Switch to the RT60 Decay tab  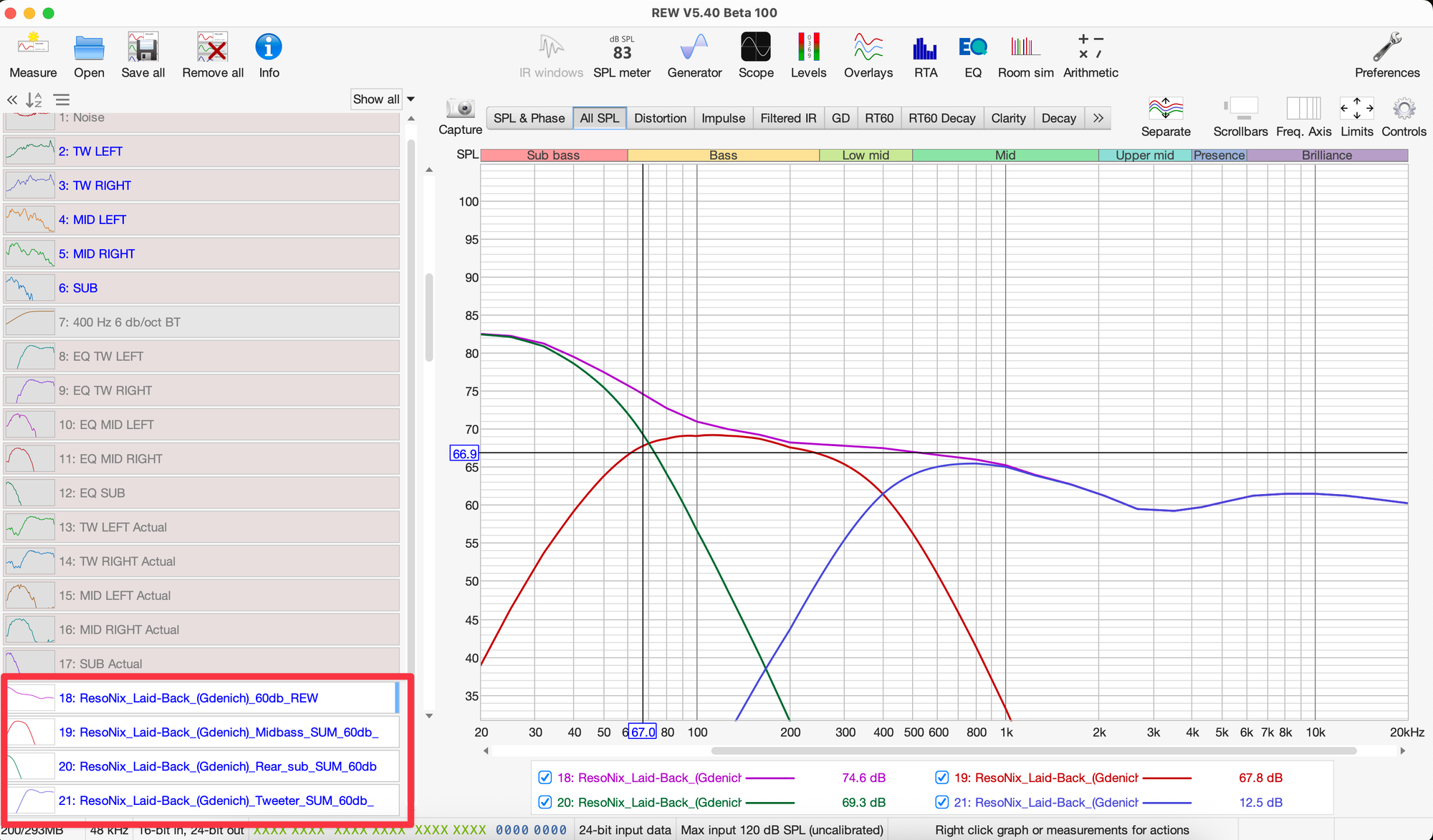point(941,118)
